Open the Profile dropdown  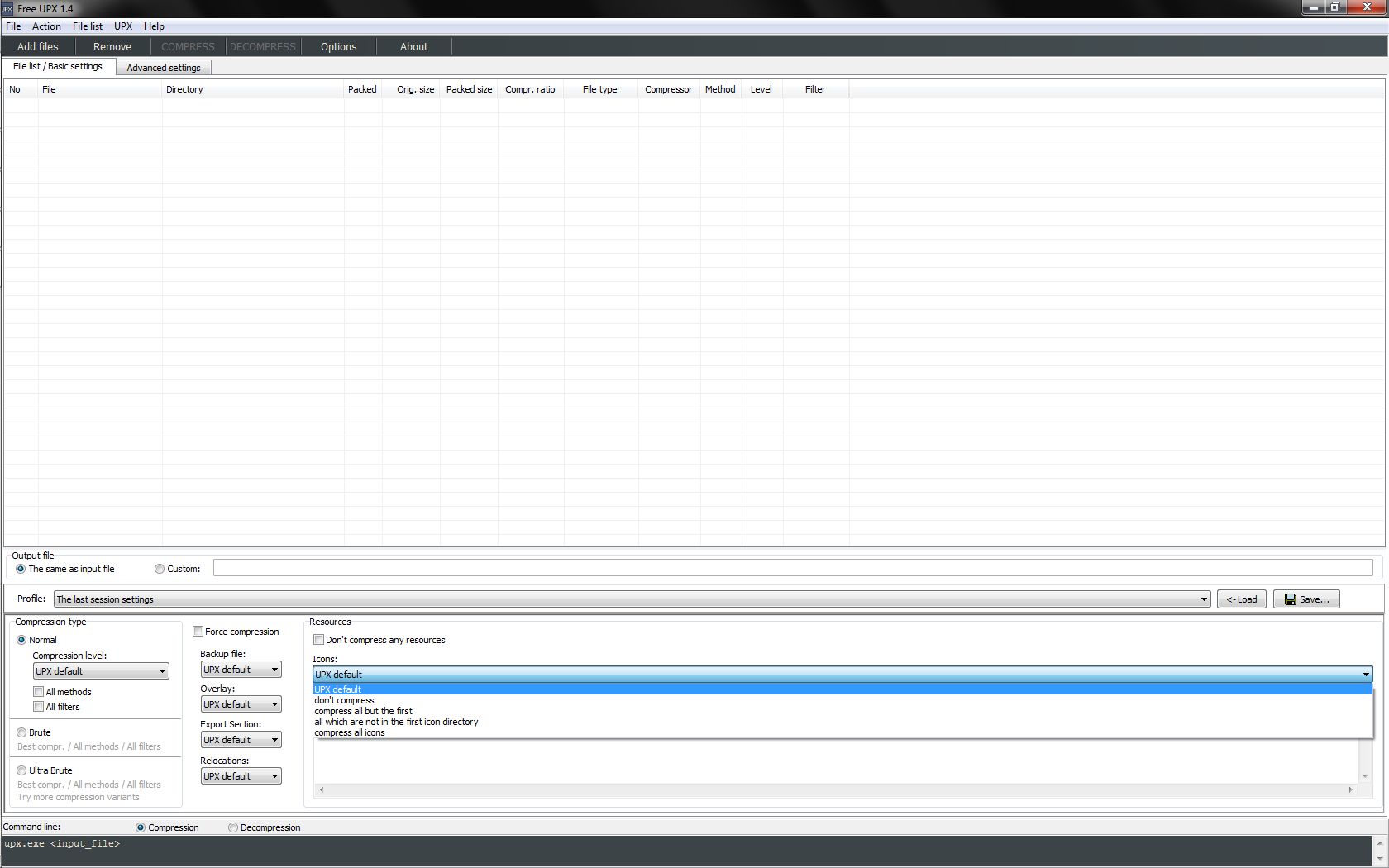coord(632,599)
